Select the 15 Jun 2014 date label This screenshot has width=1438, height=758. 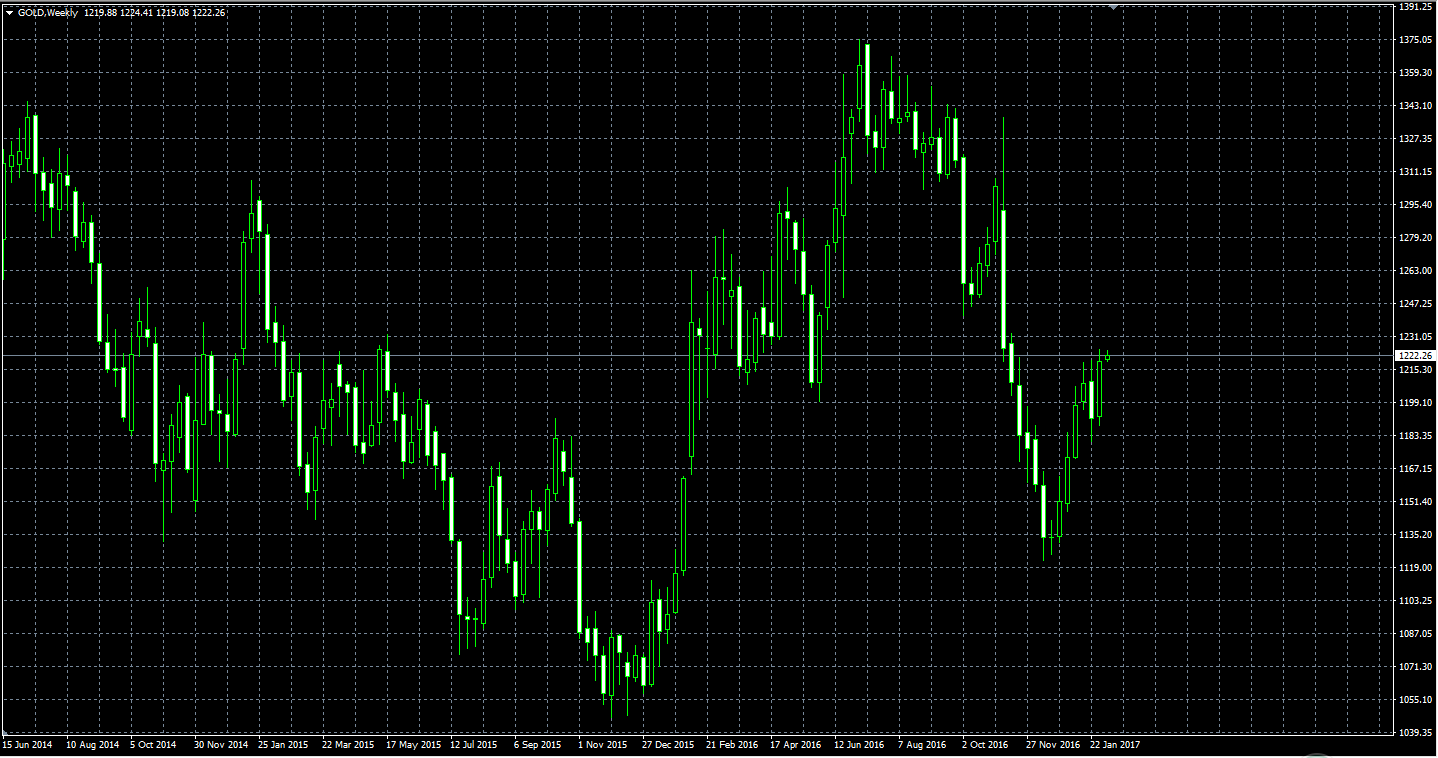tap(28, 745)
